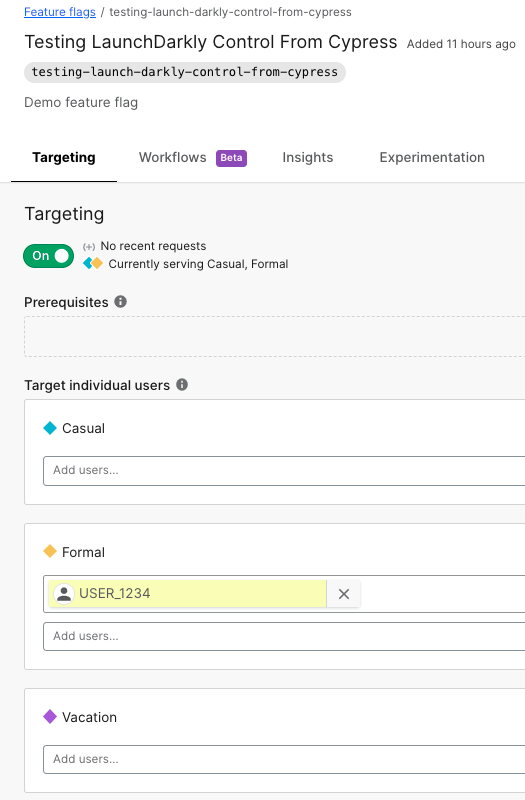Open the Targeting tab
525x800 pixels.
(x=64, y=158)
